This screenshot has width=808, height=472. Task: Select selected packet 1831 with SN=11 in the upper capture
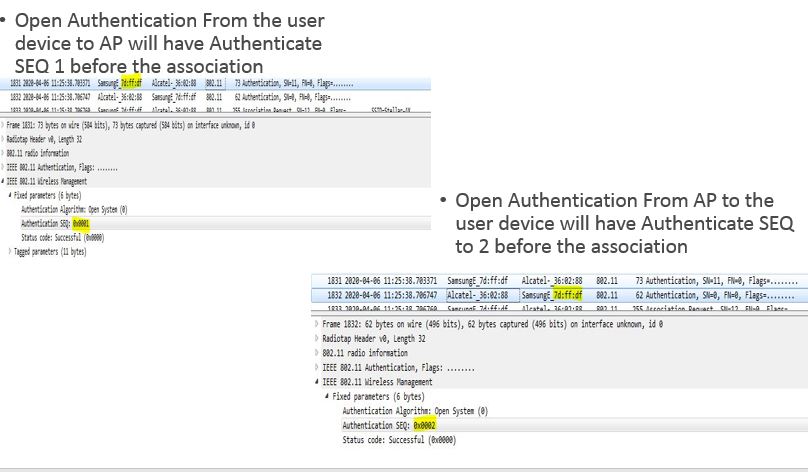[x=215, y=83]
